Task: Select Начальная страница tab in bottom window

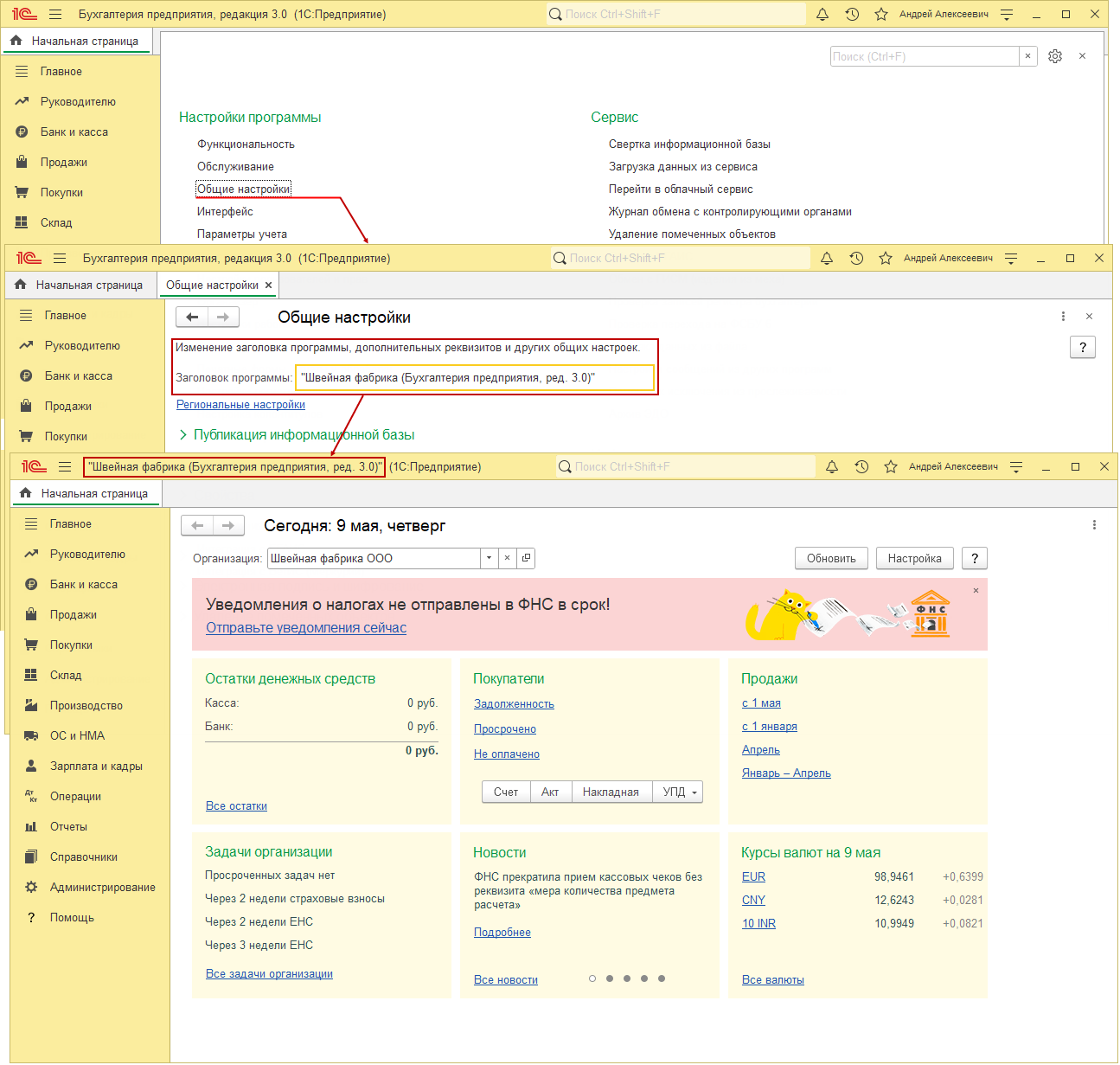Action: coord(86,493)
